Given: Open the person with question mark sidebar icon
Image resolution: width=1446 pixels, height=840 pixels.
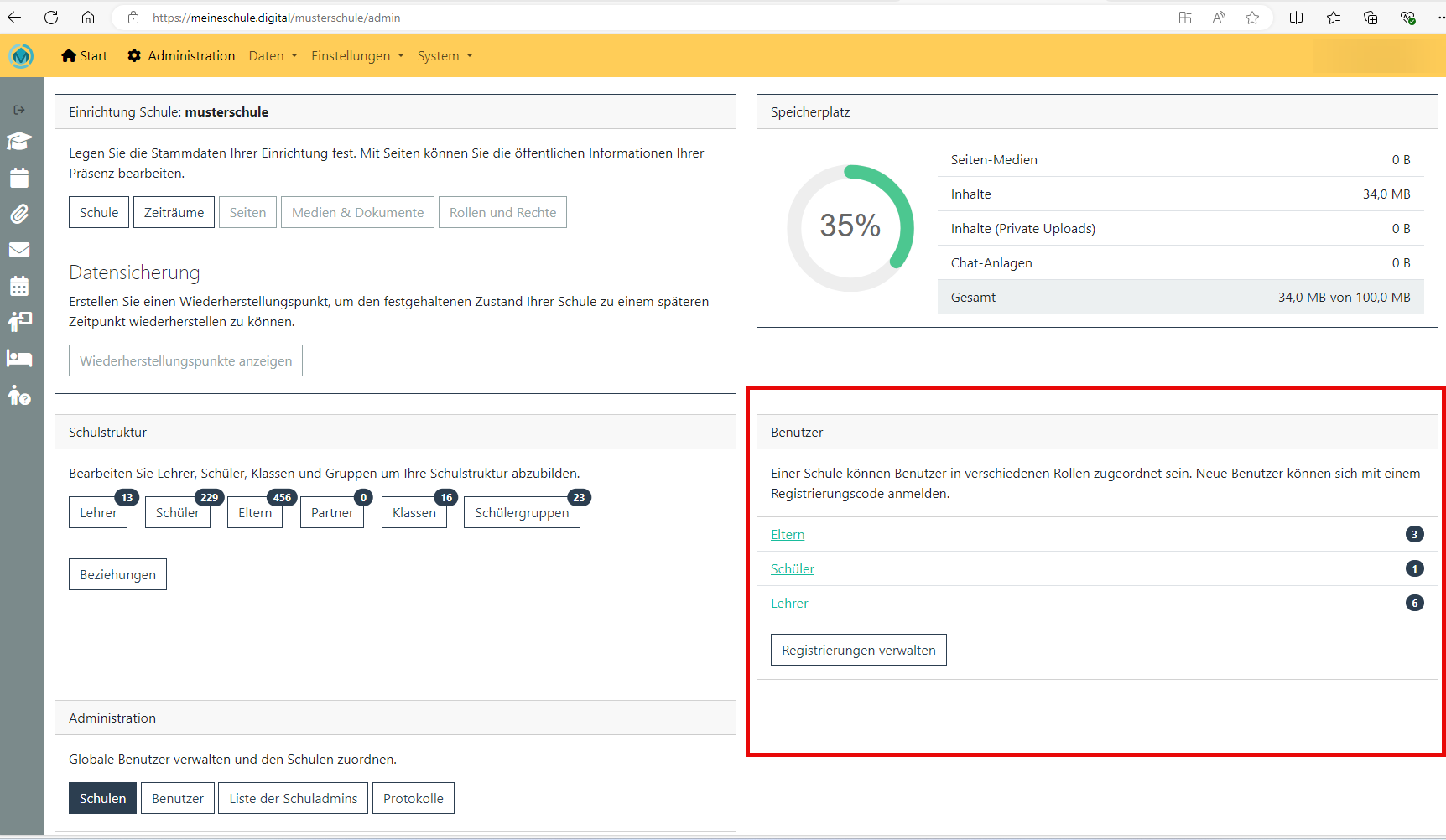Looking at the screenshot, I should click(x=19, y=395).
